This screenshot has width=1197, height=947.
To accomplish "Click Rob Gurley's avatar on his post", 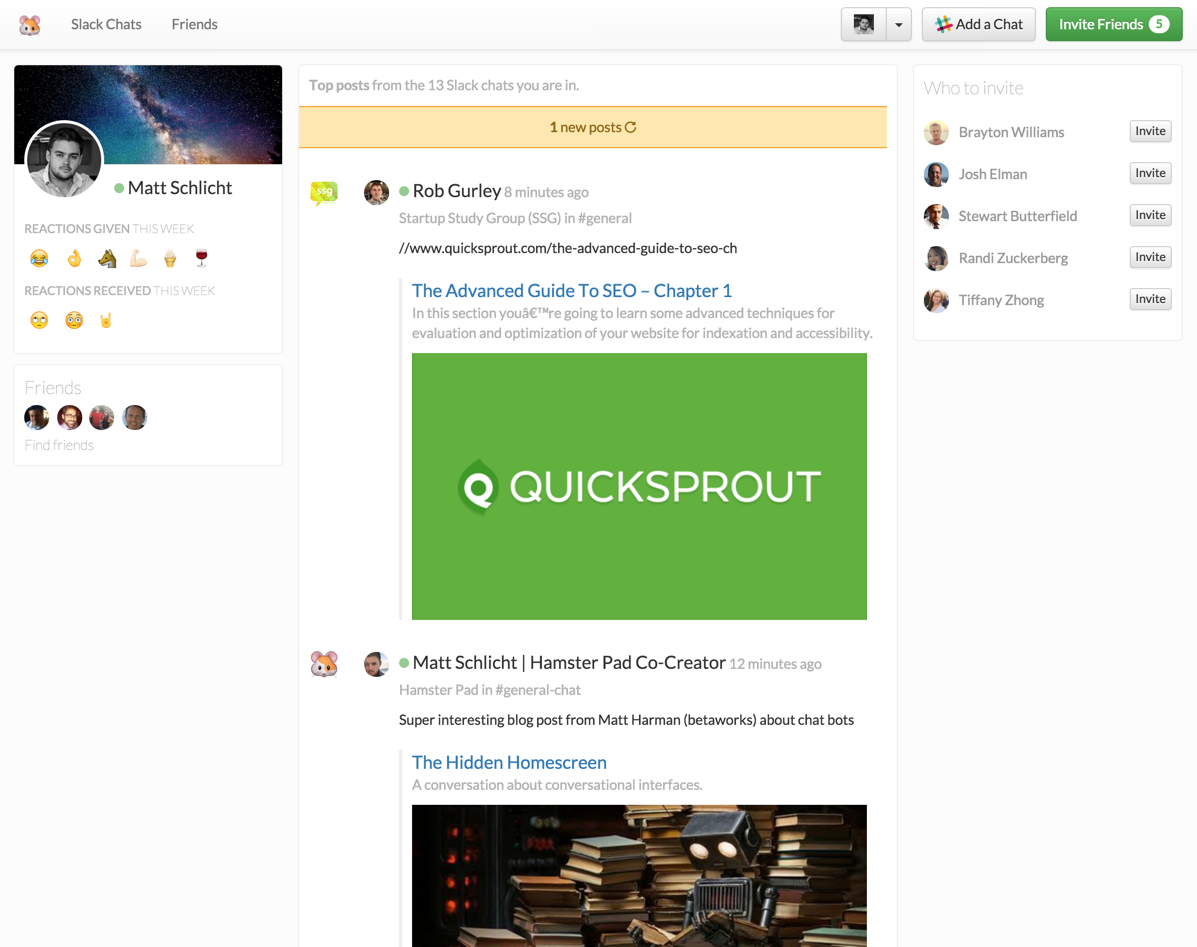I will pos(376,192).
